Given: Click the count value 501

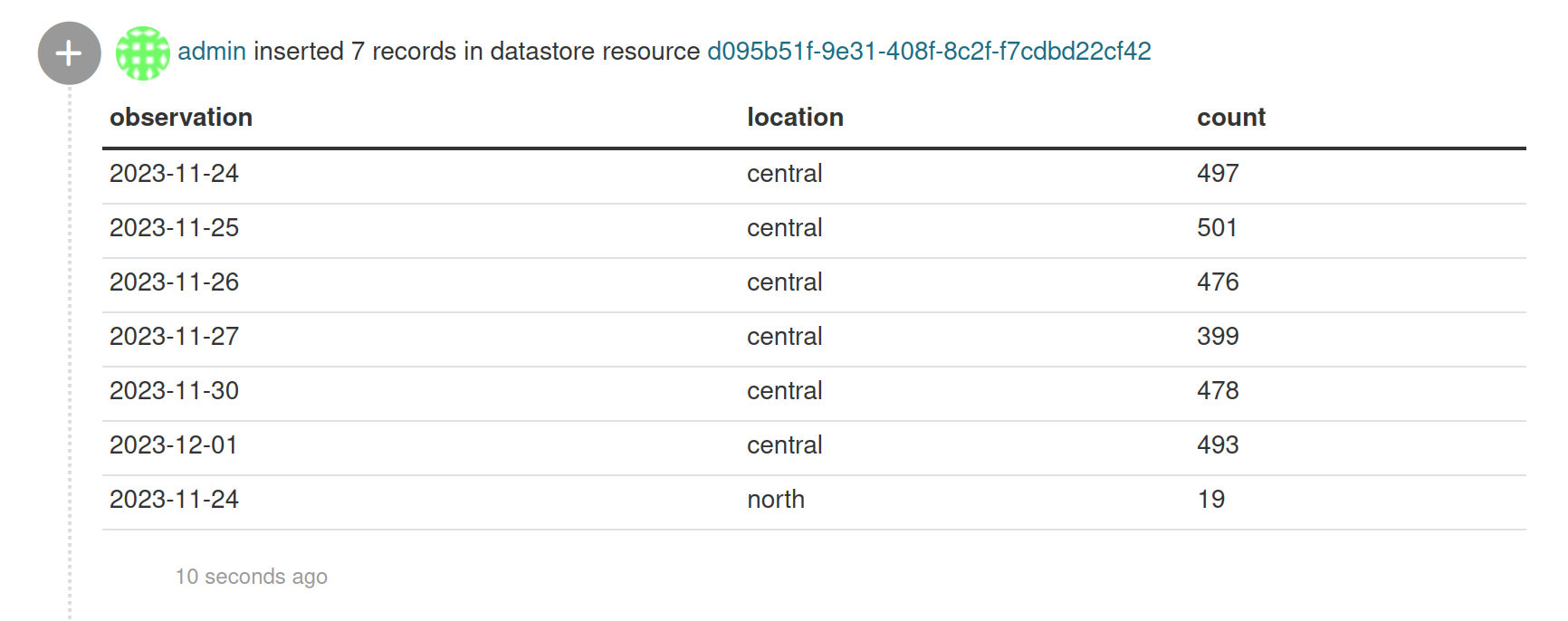Looking at the screenshot, I should click(1217, 228).
